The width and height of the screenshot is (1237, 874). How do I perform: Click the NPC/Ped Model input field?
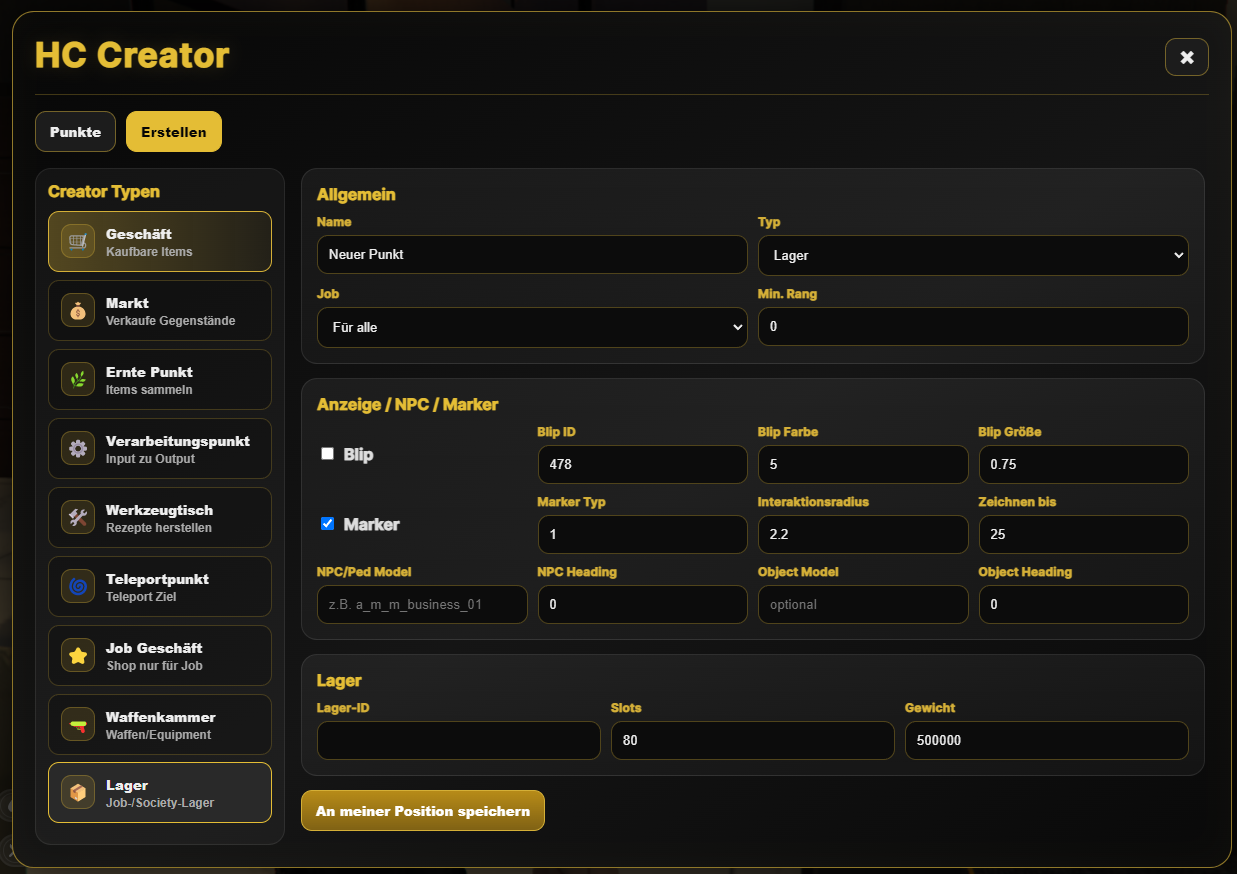[x=422, y=605]
